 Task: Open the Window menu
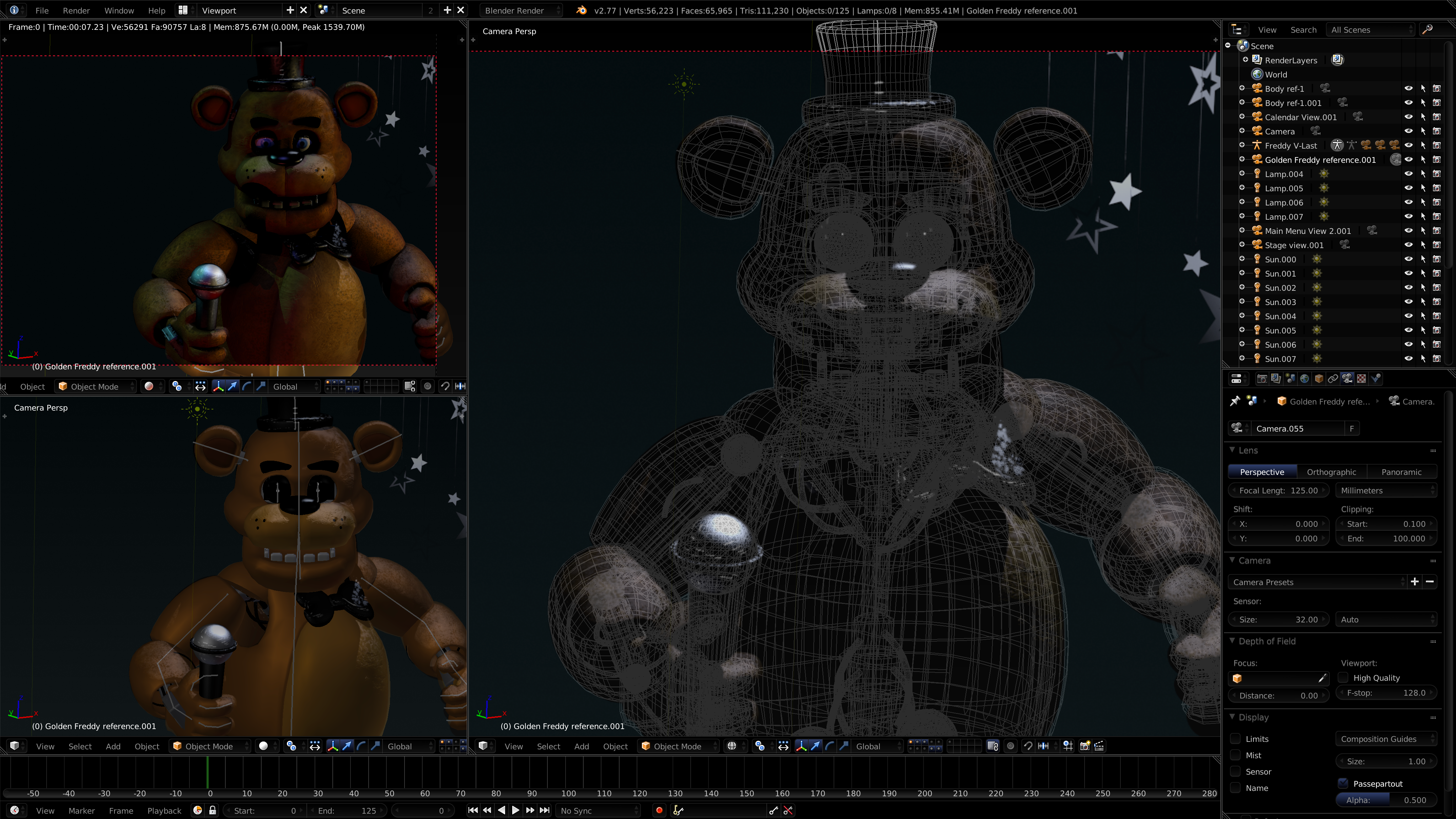119,10
